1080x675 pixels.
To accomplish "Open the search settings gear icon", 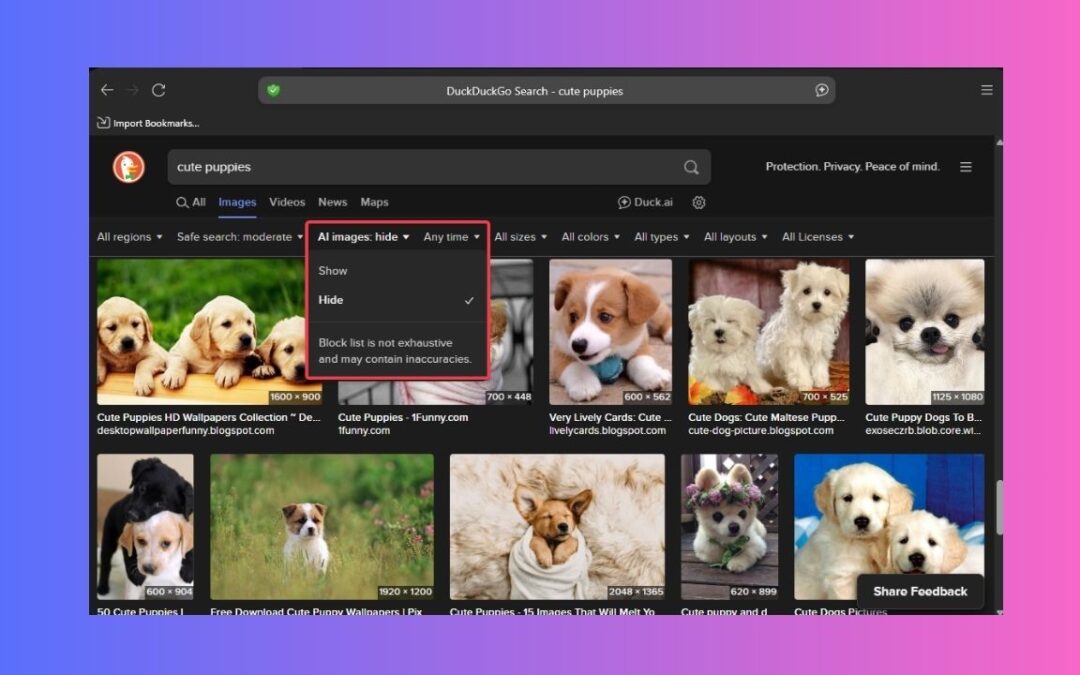I will click(698, 202).
